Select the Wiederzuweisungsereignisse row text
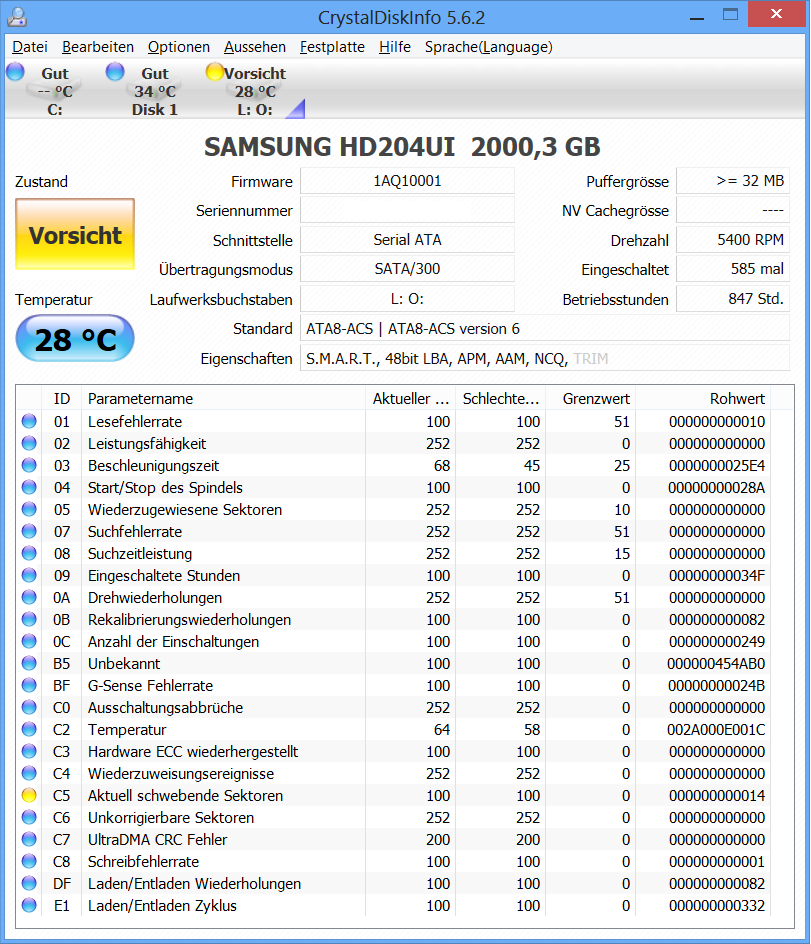 tap(181, 774)
